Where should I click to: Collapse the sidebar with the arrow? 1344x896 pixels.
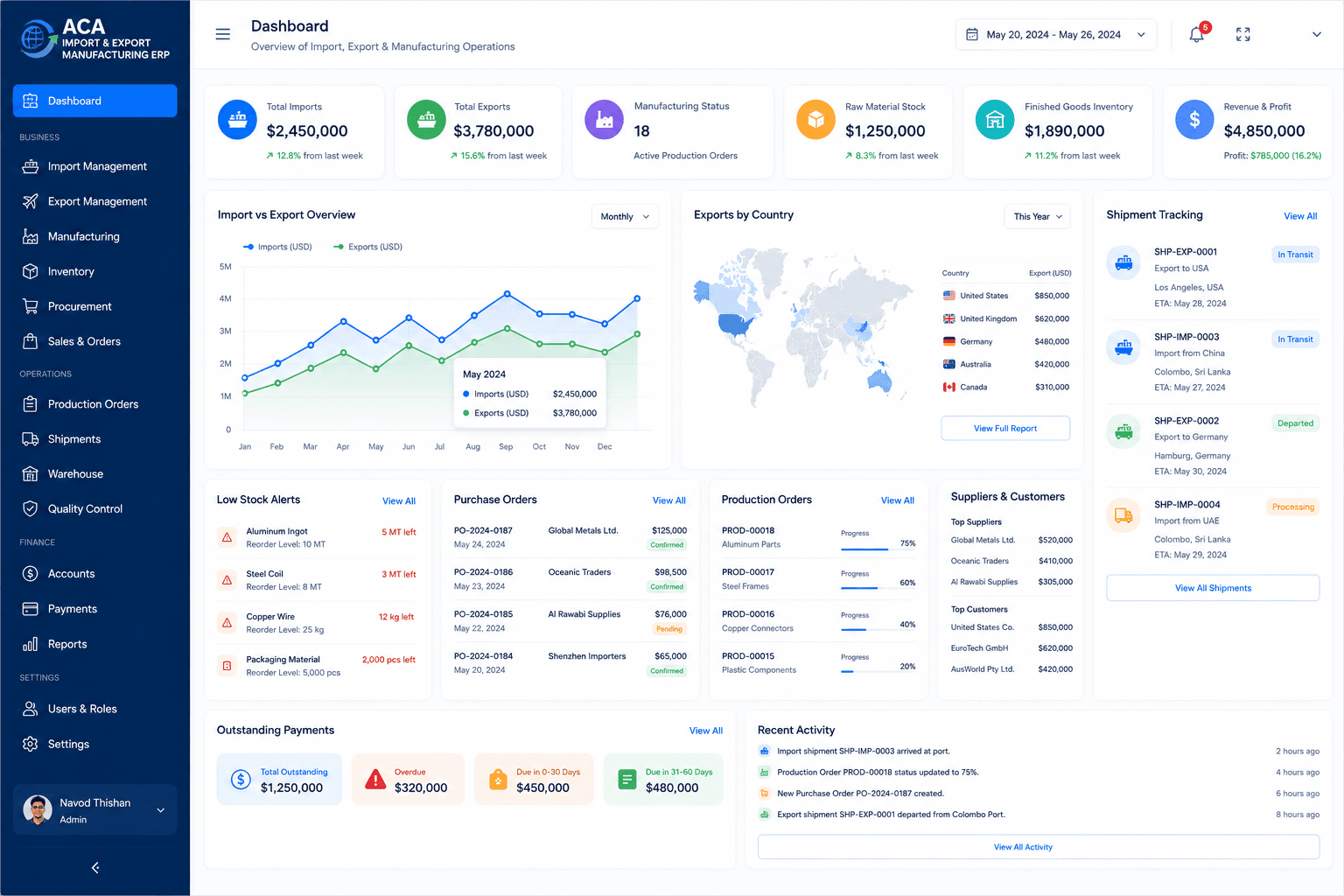(x=95, y=868)
